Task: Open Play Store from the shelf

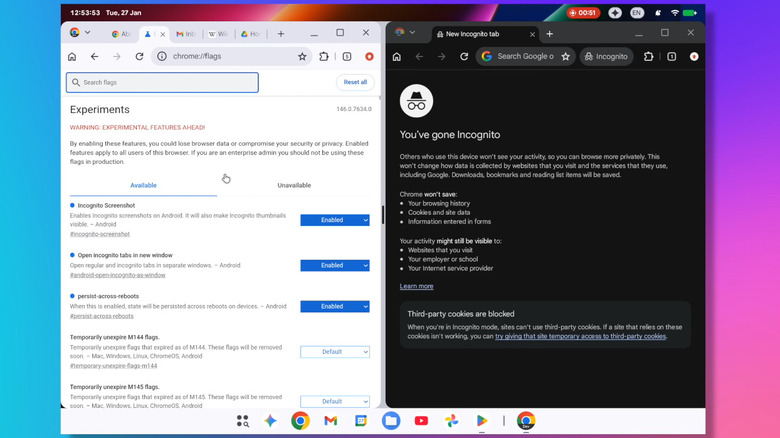Action: 482,421
